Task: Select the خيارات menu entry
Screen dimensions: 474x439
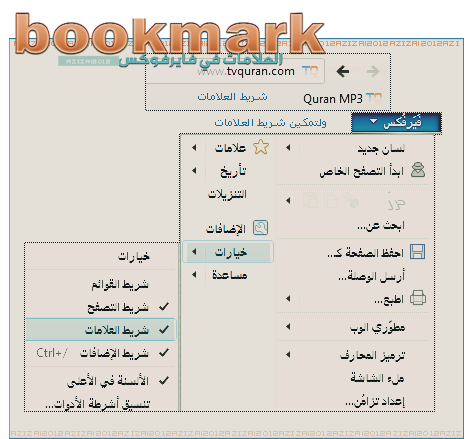Action: click(x=228, y=252)
